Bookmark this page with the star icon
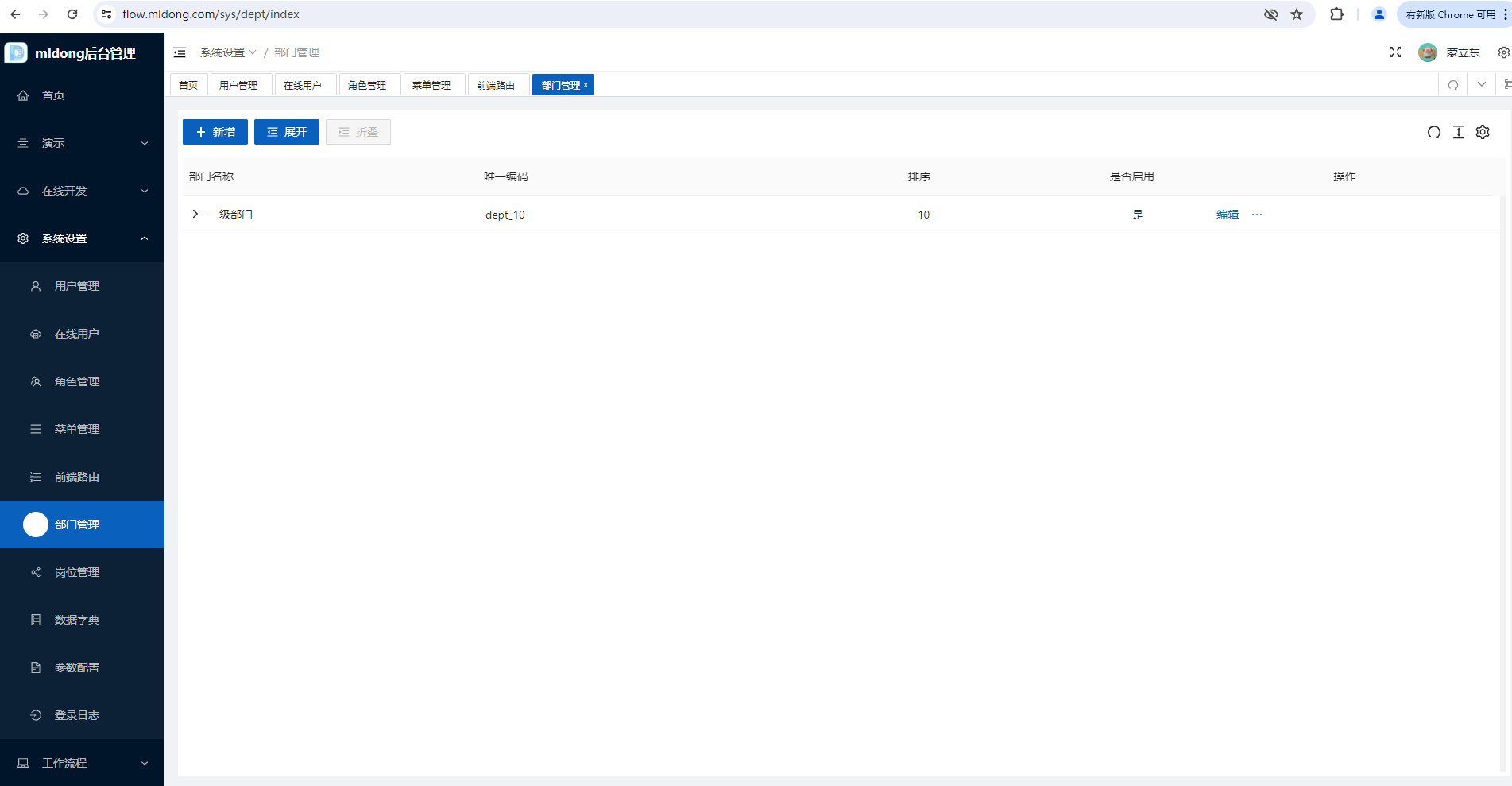The width and height of the screenshot is (1512, 786). tap(1297, 14)
